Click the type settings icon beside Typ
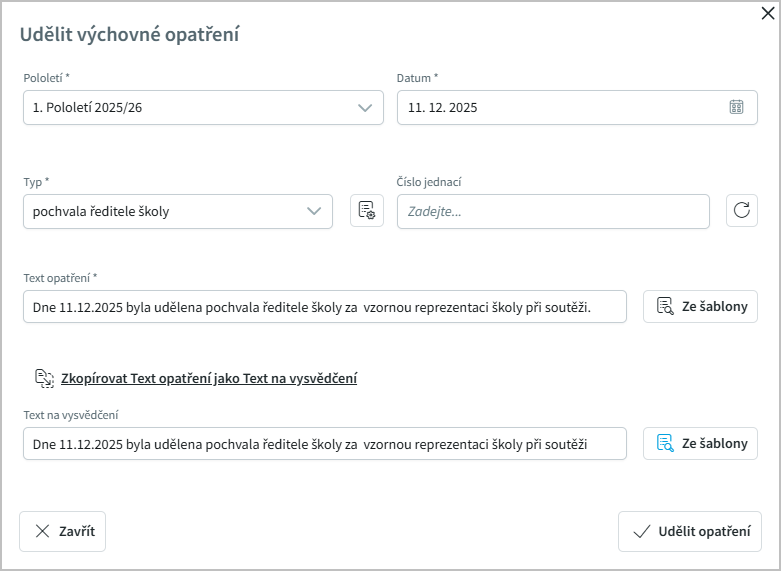Screen dimensions: 781x572 [x=367, y=211]
